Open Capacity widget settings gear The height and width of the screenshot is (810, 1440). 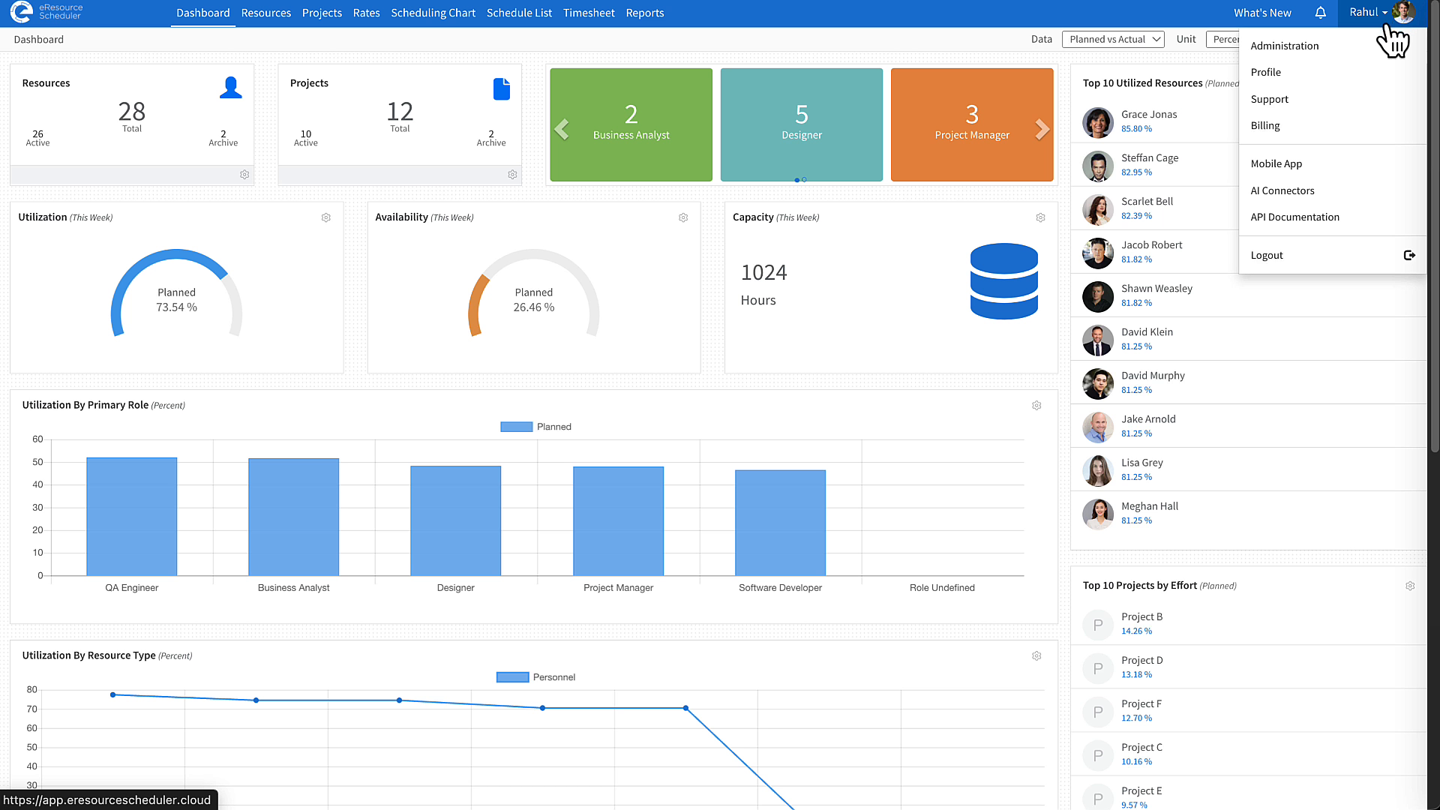coord(1040,217)
